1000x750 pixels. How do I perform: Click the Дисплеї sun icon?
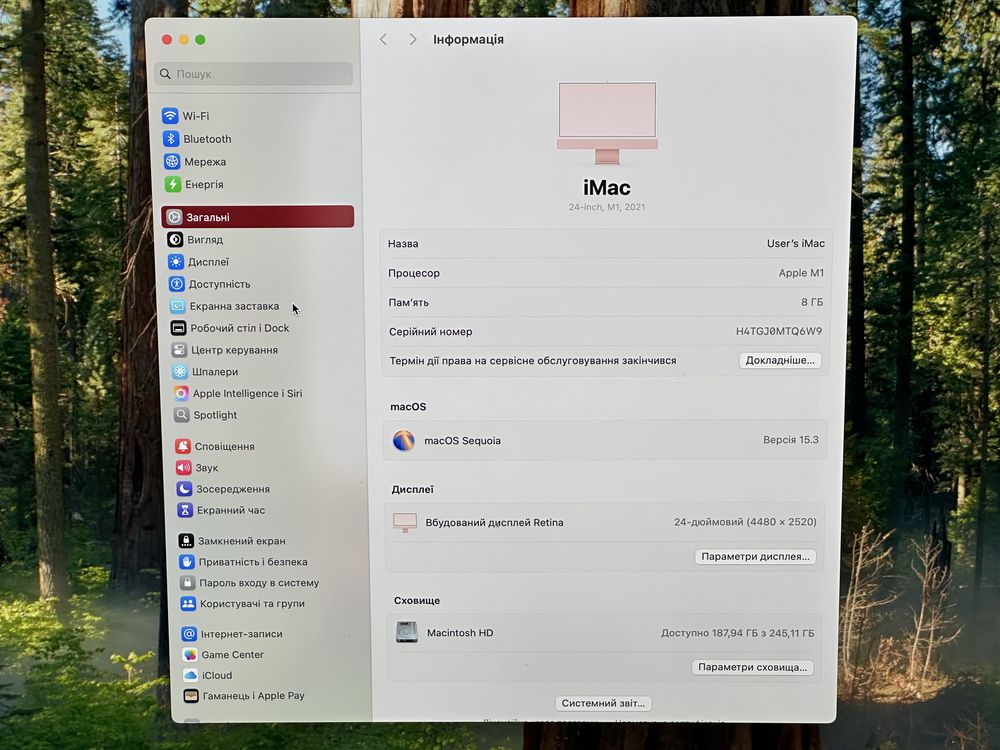tap(176, 262)
